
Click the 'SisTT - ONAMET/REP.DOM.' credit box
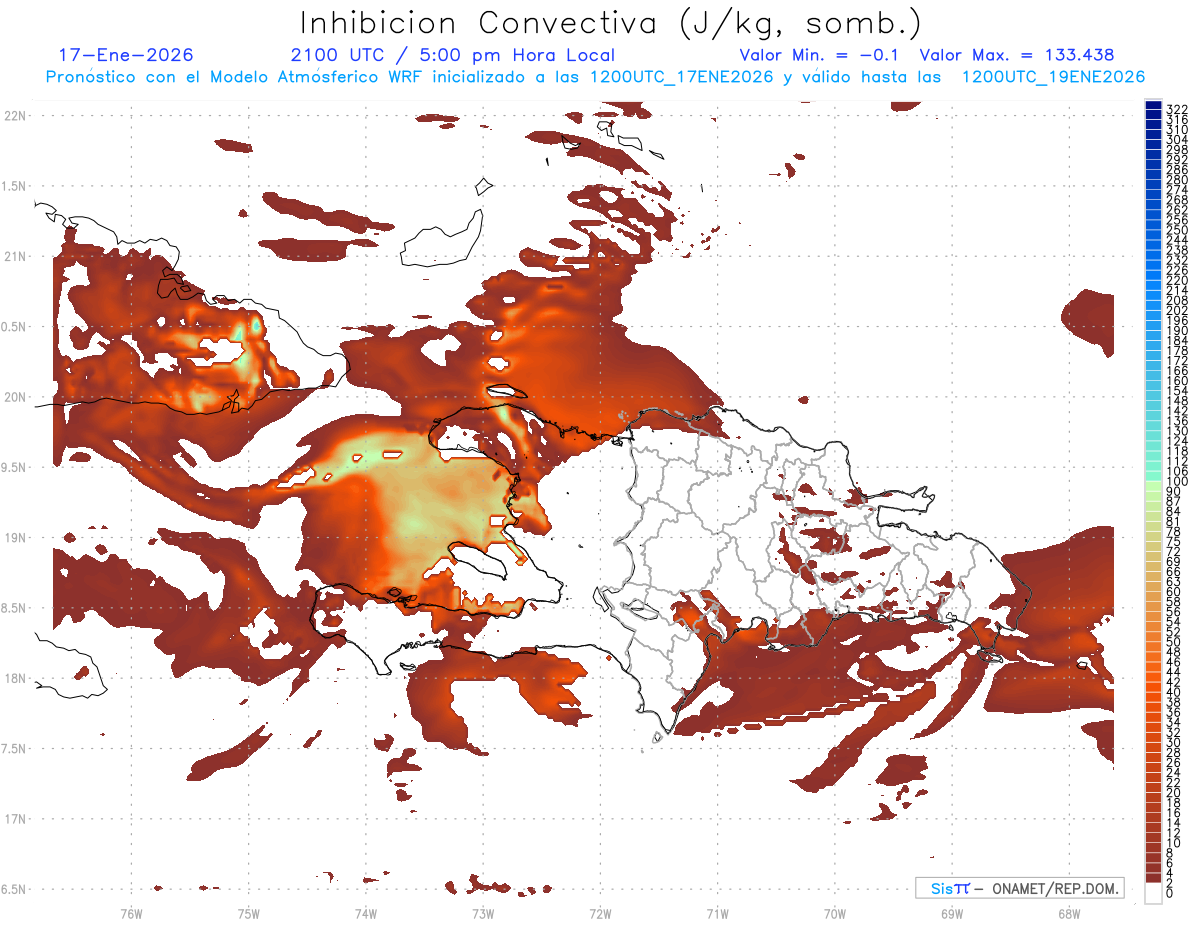click(x=1019, y=888)
